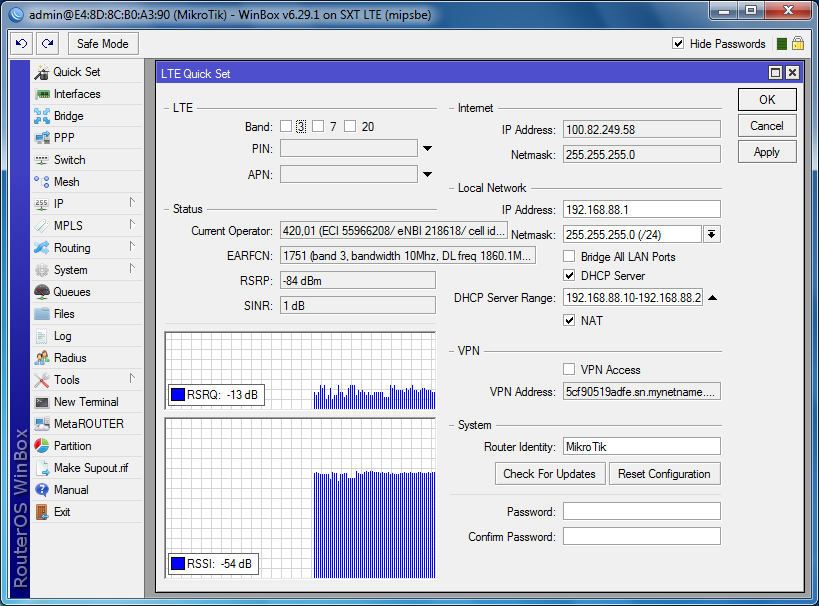The image size is (819, 606).
Task: Toggle the Hide Passwords checkbox
Action: click(x=679, y=44)
